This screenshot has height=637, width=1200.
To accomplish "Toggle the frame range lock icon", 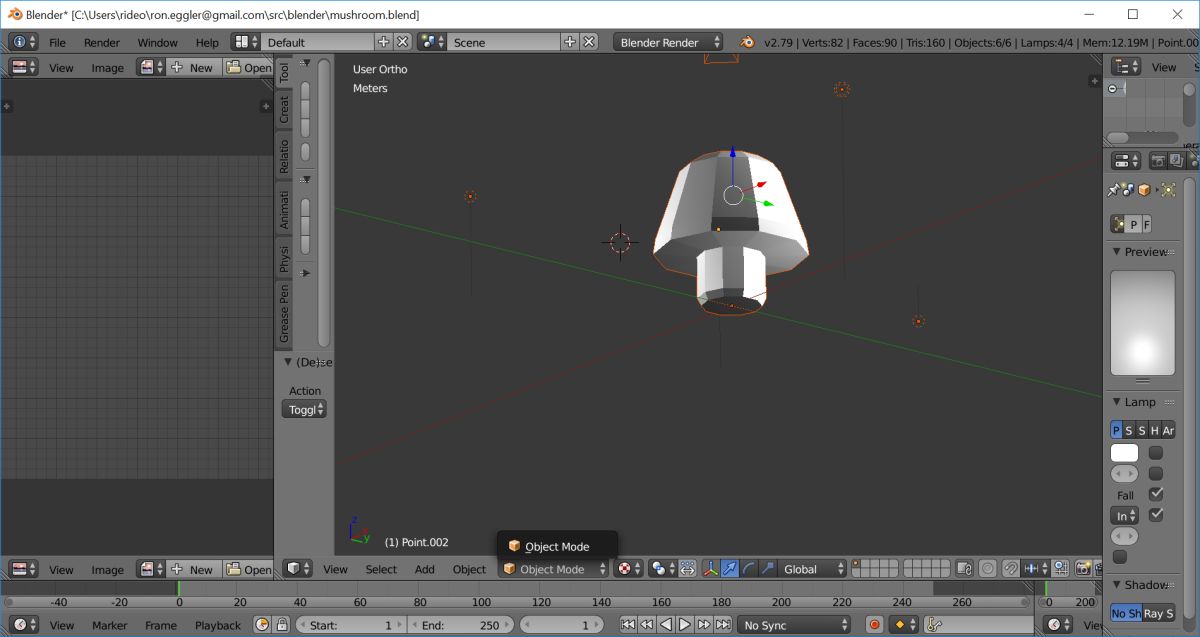I will [x=282, y=625].
